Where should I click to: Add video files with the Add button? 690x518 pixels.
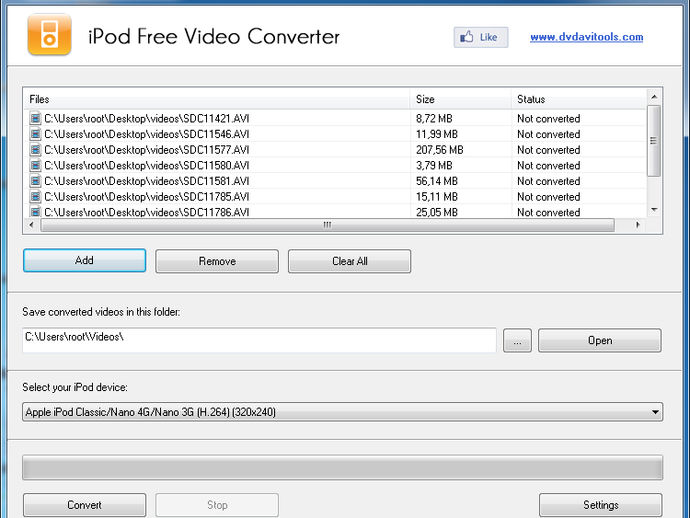pos(84,261)
